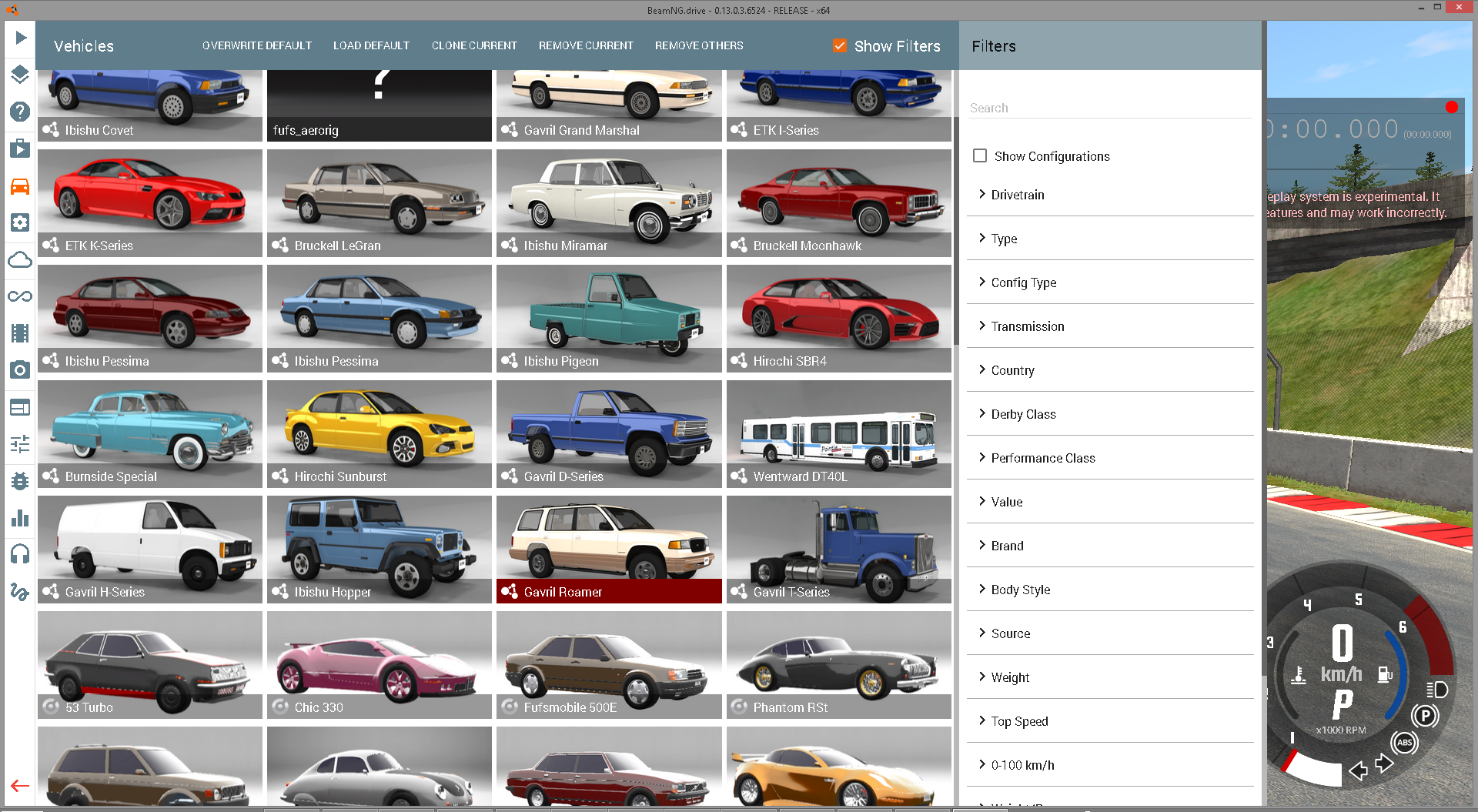1478x812 pixels.
Task: Expand the Value filter
Action: (1110, 502)
